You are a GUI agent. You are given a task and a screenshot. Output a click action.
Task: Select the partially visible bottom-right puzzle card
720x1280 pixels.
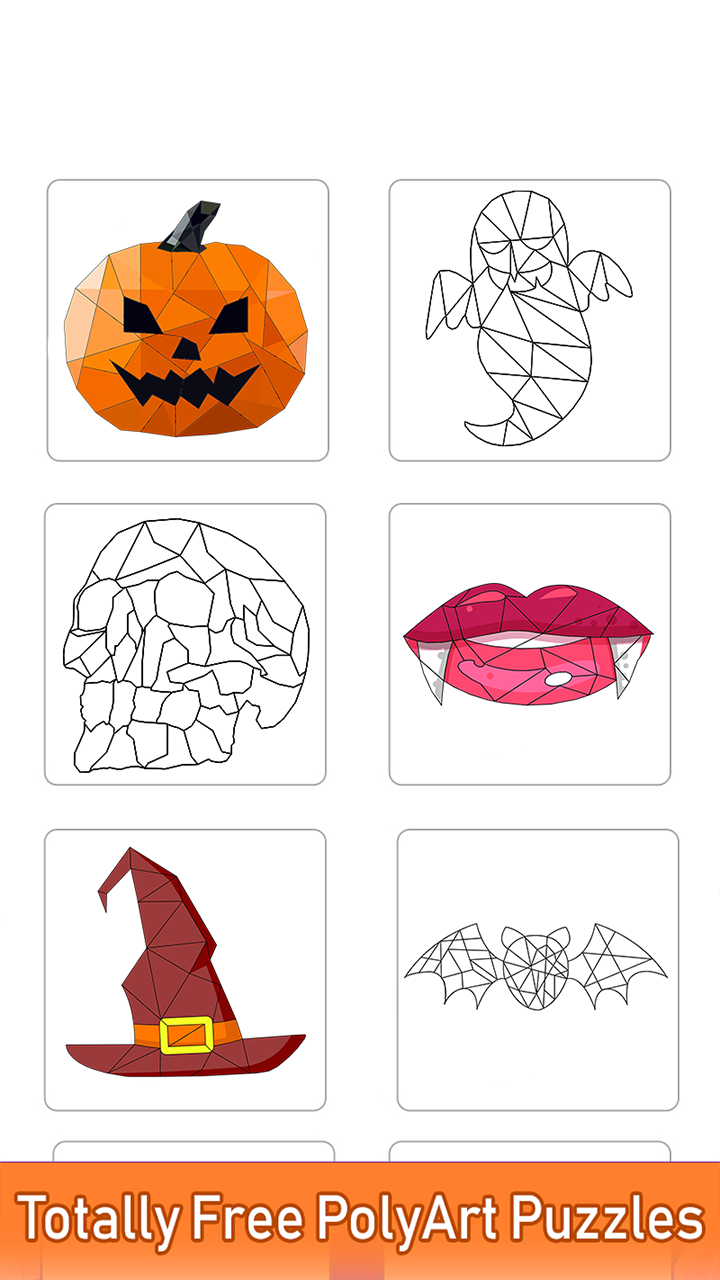(530, 1152)
